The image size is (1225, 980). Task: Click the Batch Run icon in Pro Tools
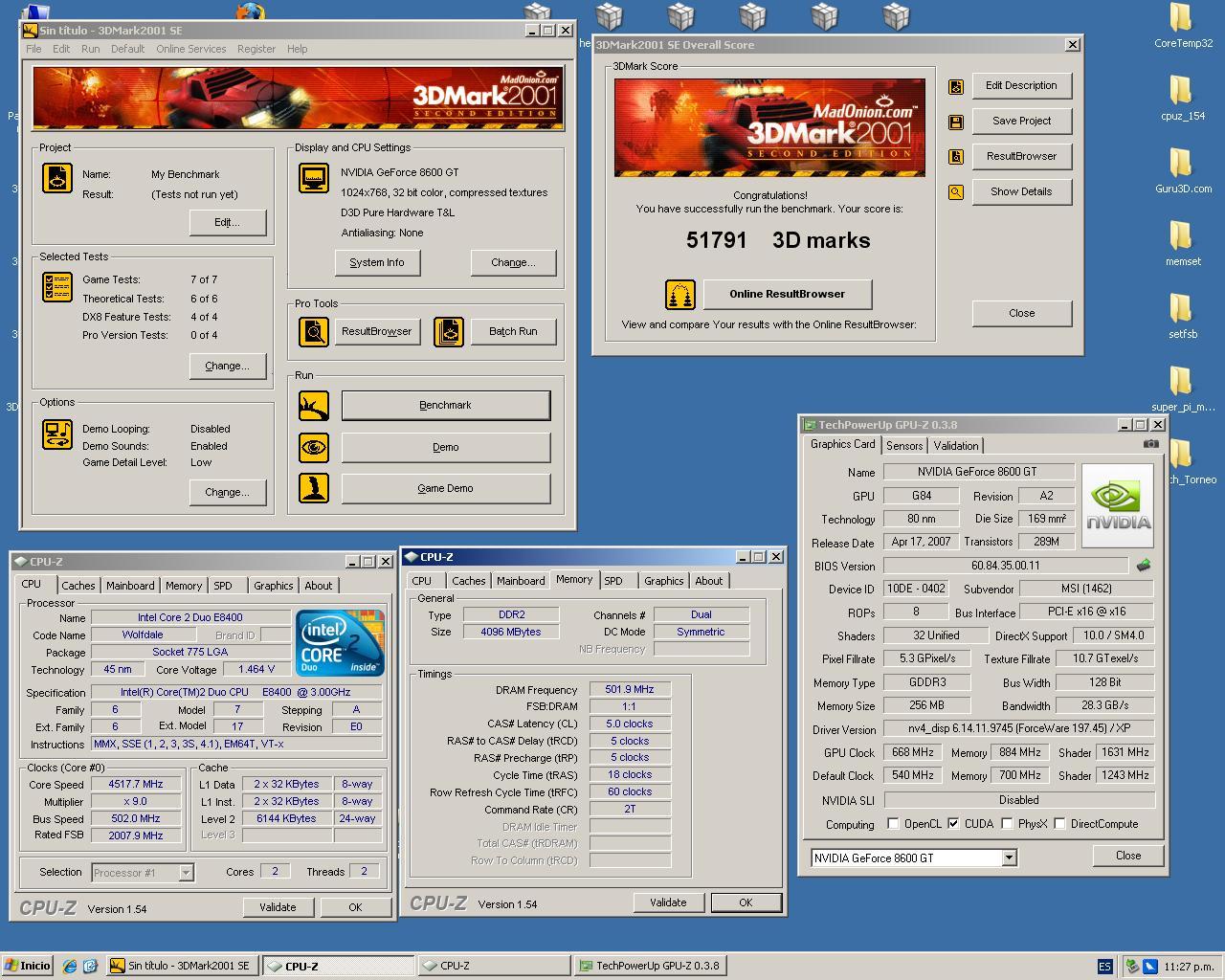pyautogui.click(x=449, y=331)
